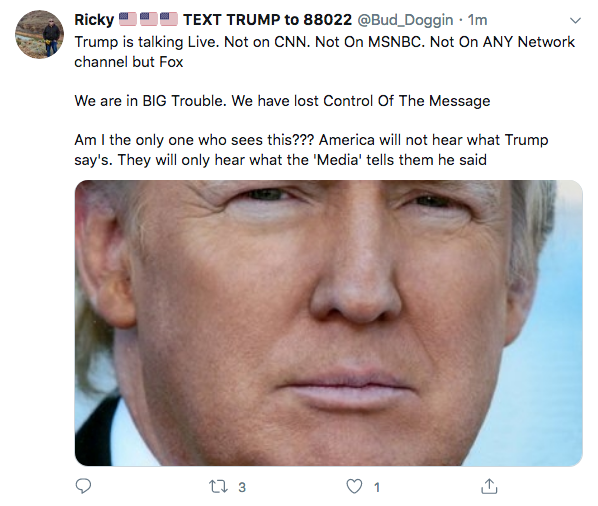Viewport: 598px width, 506px height.
Task: Retweet this post using the arrows icon
Action: click(x=219, y=487)
